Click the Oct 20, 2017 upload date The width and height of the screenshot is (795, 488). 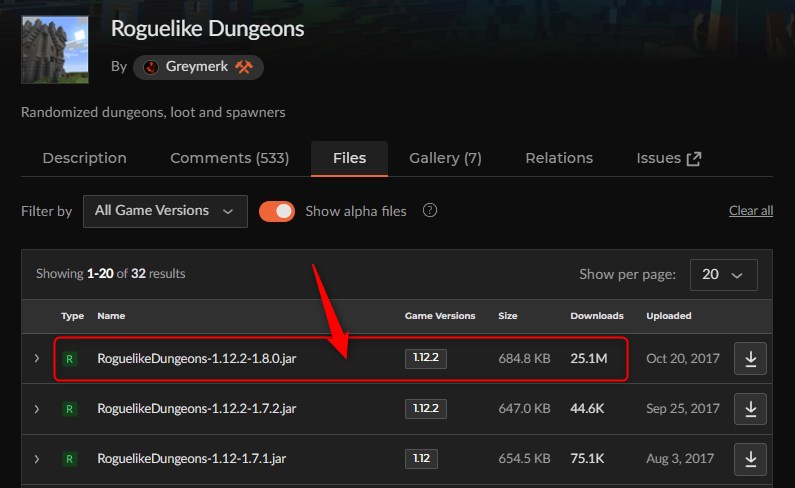tap(683, 359)
